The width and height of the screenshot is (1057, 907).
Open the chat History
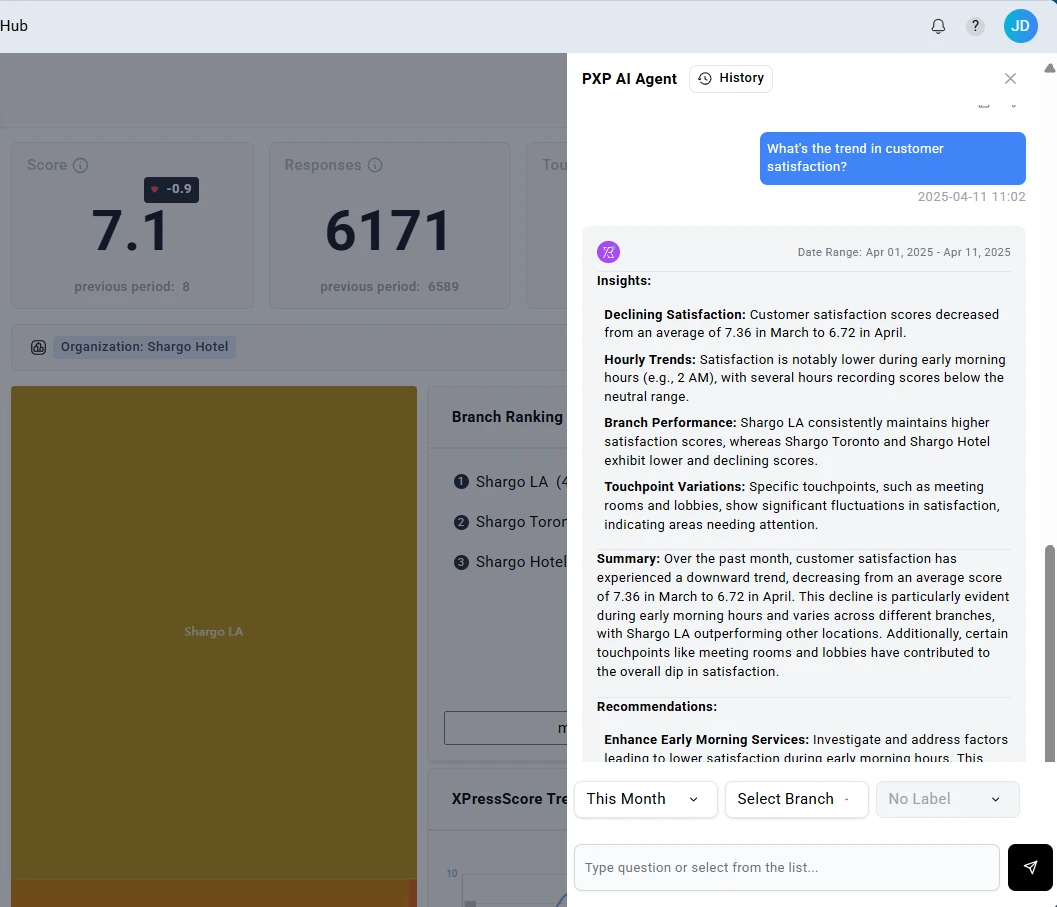pos(731,78)
